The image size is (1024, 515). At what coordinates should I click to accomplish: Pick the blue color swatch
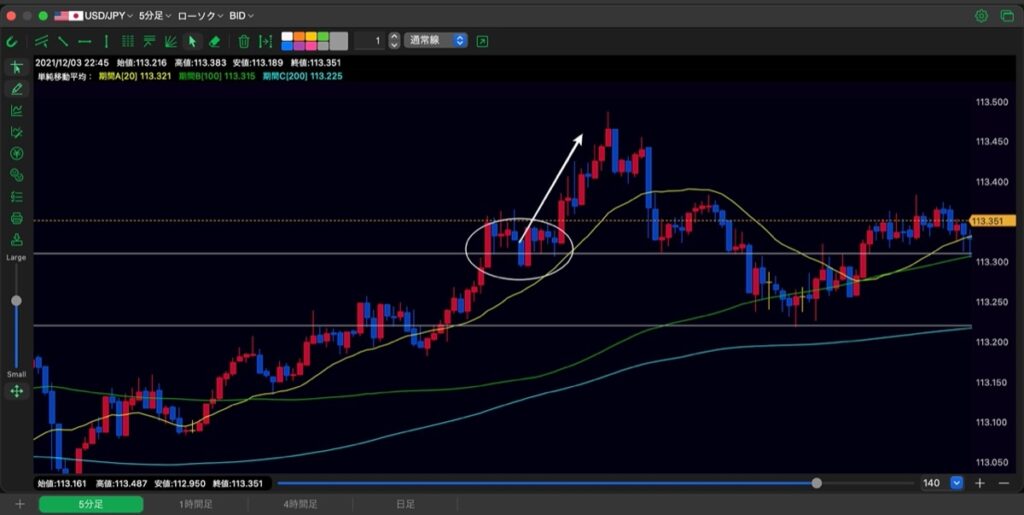pos(287,46)
